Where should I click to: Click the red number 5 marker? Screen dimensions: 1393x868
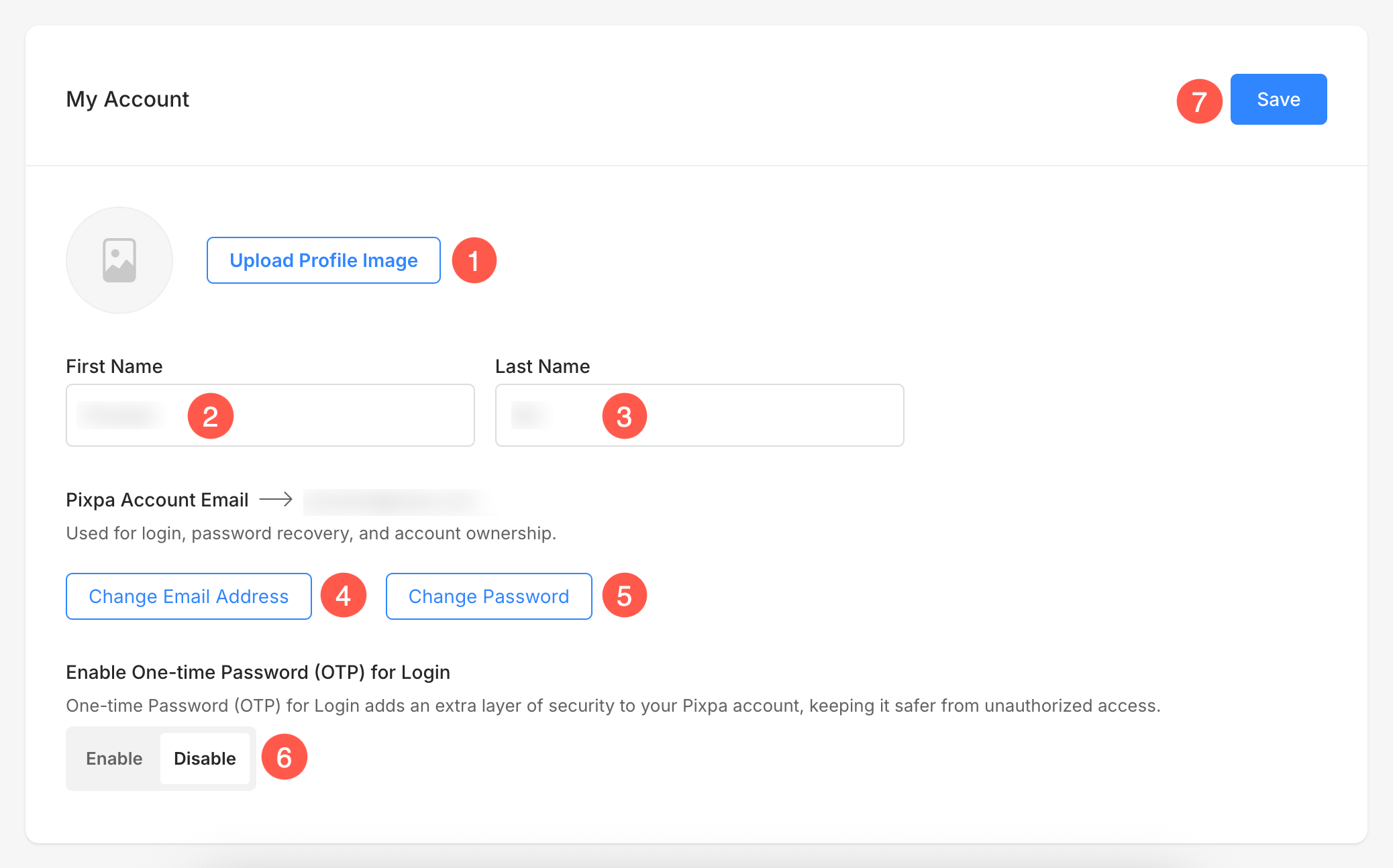[624, 595]
